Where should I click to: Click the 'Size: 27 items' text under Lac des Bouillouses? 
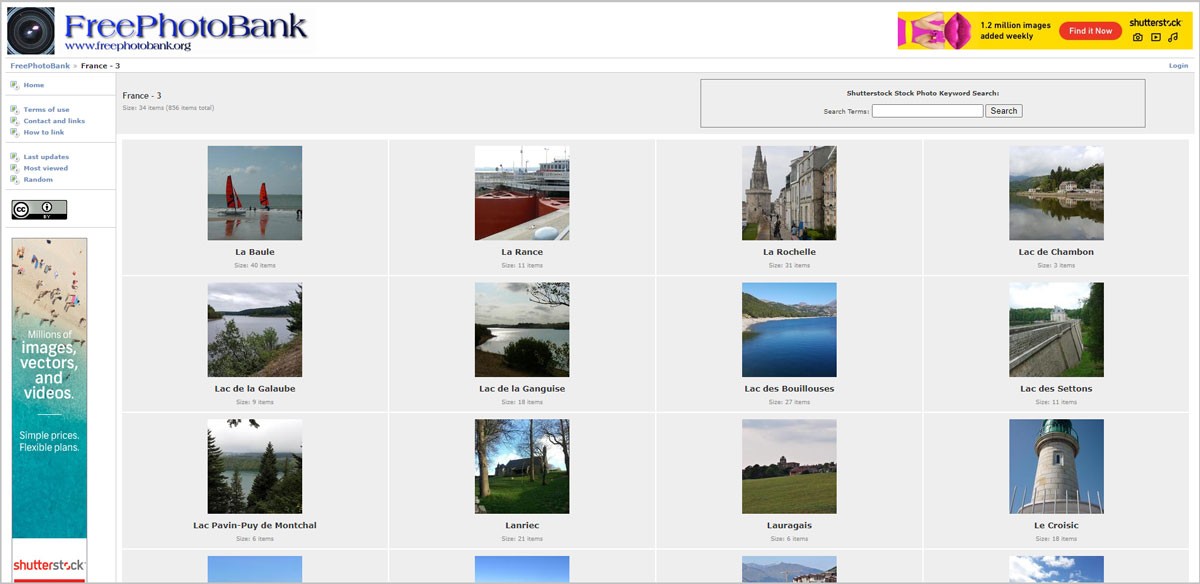pyautogui.click(x=789, y=403)
